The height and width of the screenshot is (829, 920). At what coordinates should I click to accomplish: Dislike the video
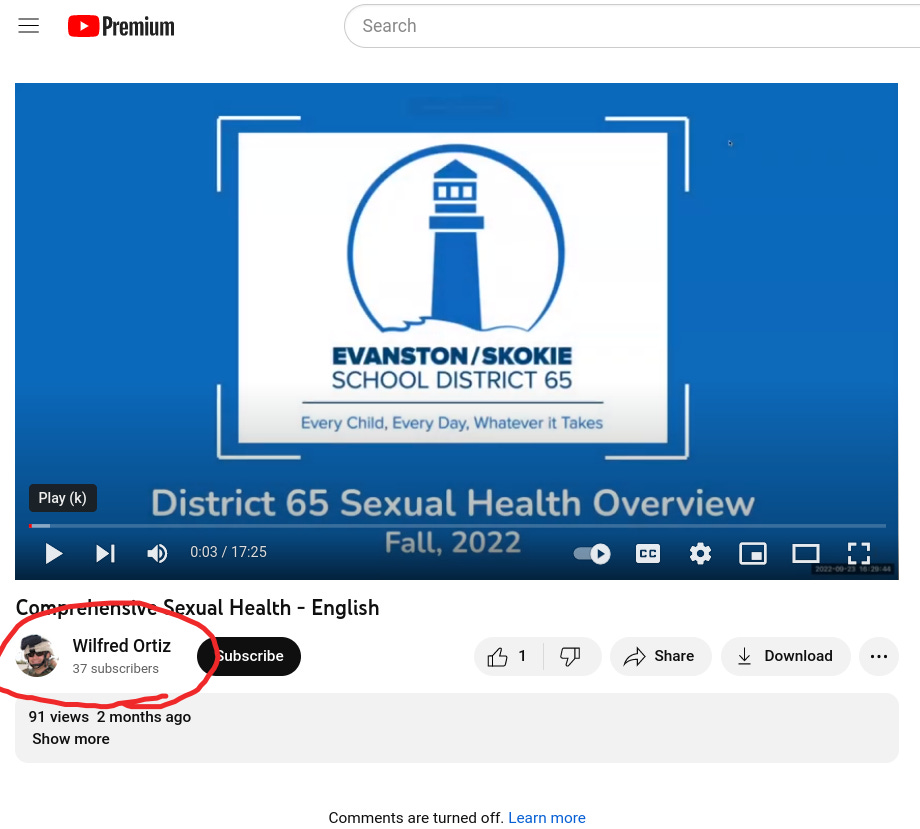point(570,656)
